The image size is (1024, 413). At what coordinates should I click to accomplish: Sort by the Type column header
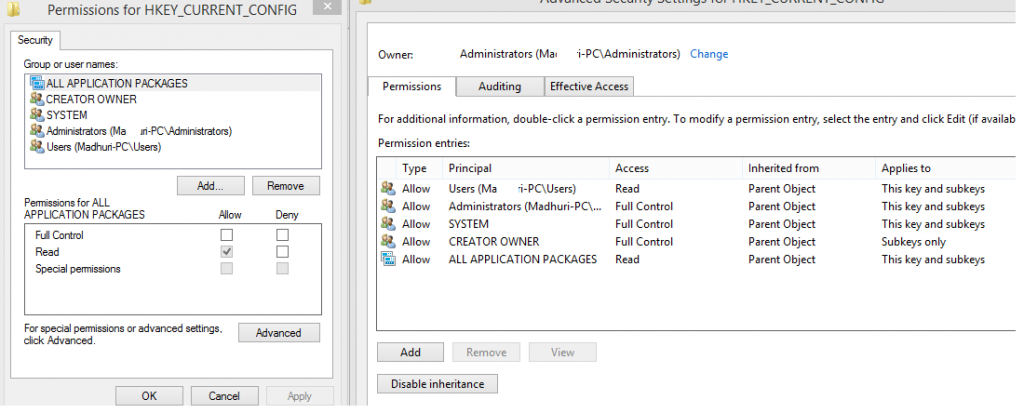pyautogui.click(x=419, y=168)
